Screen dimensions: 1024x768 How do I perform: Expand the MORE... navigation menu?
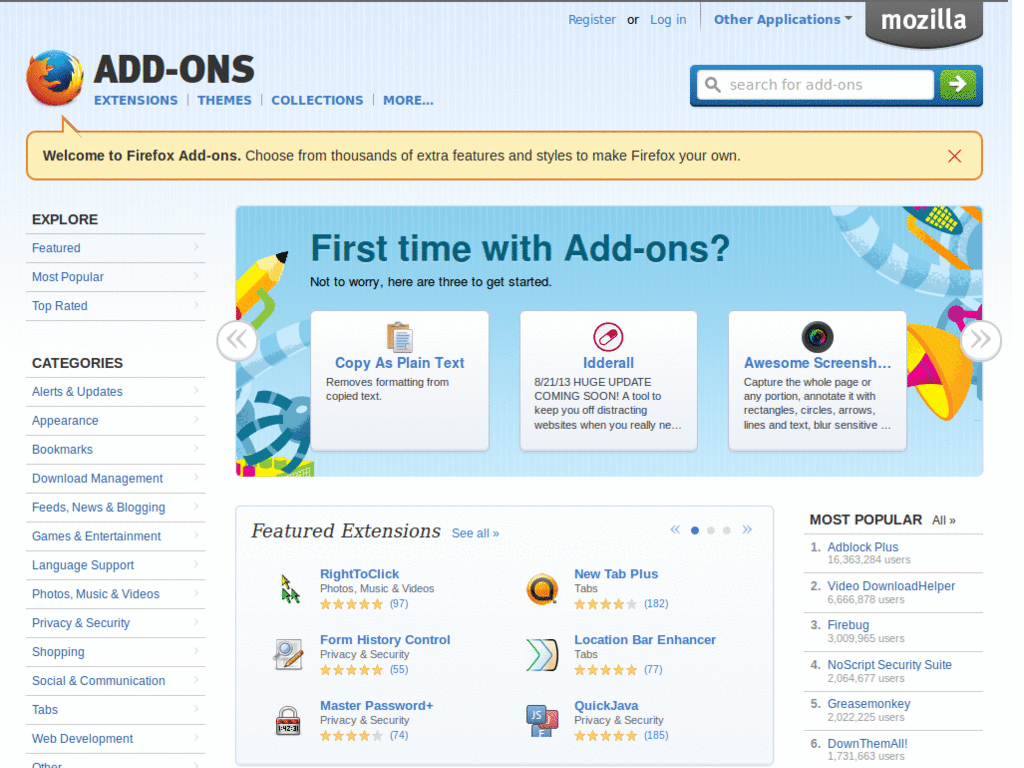408,100
